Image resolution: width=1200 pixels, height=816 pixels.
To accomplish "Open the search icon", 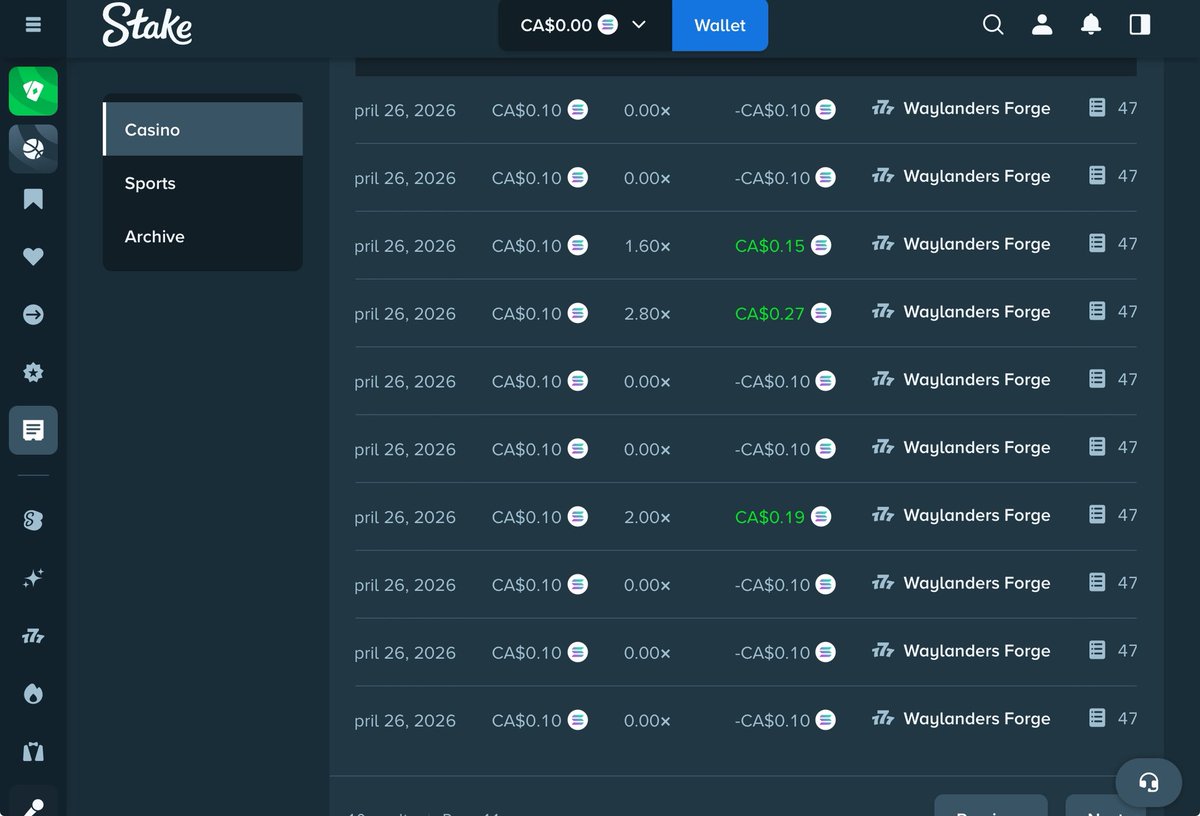I will point(993,25).
